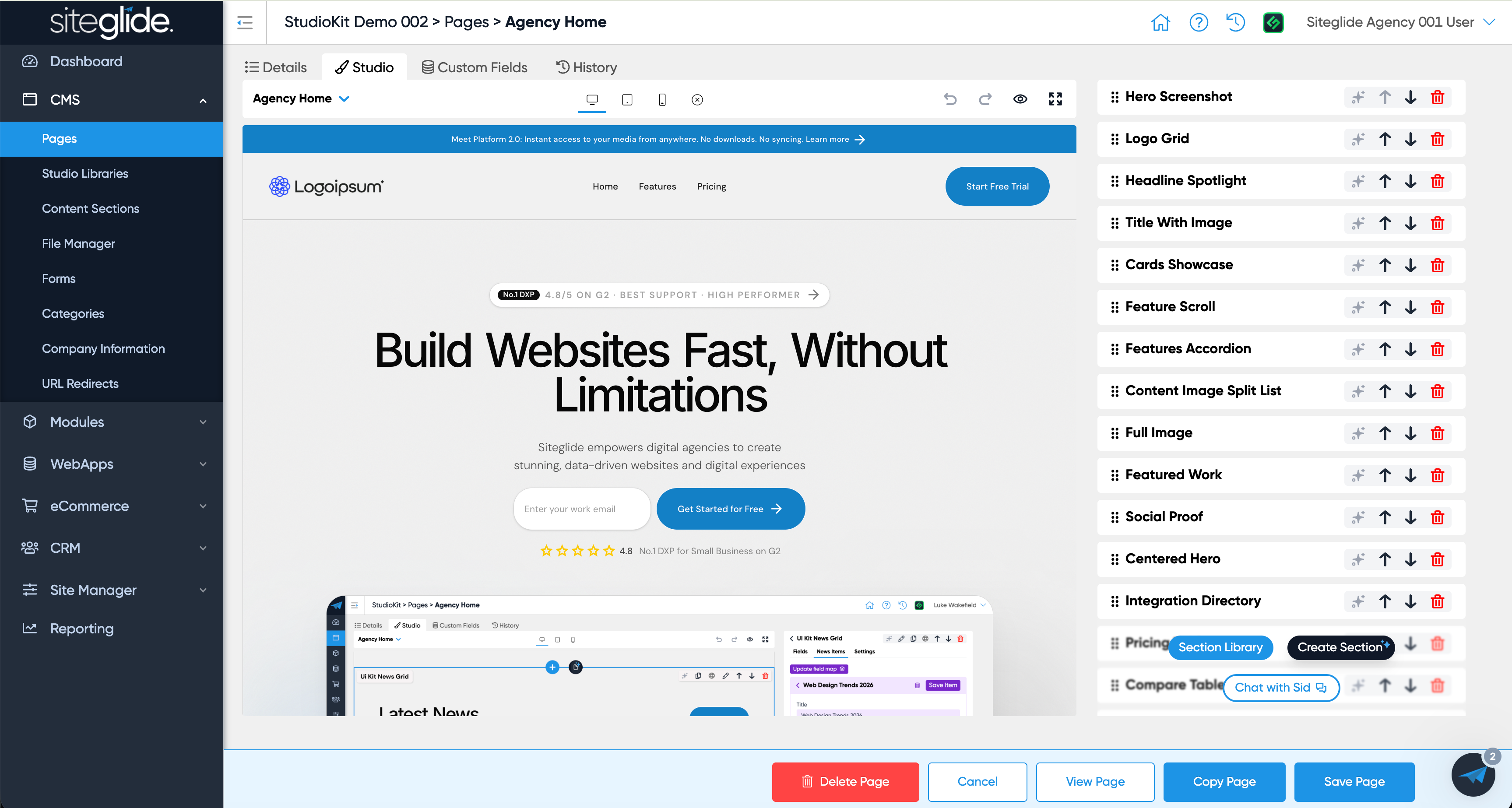The width and height of the screenshot is (1512, 808).
Task: Click the Copy Page button
Action: pyautogui.click(x=1224, y=782)
